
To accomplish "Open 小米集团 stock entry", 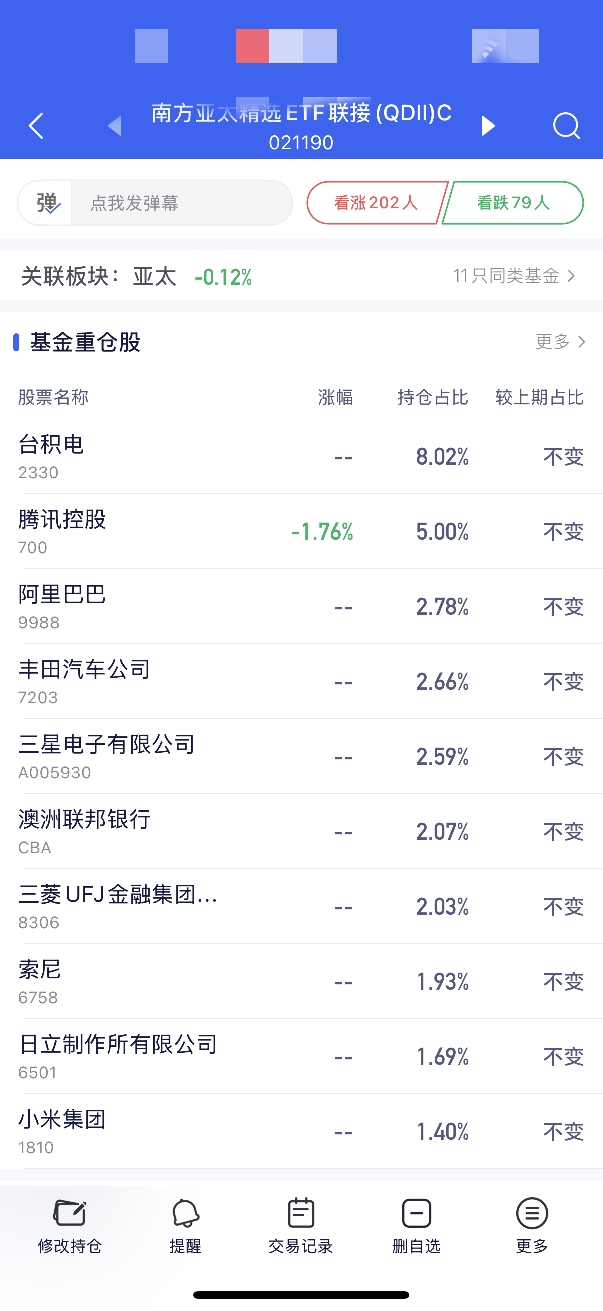I will [x=301, y=1131].
